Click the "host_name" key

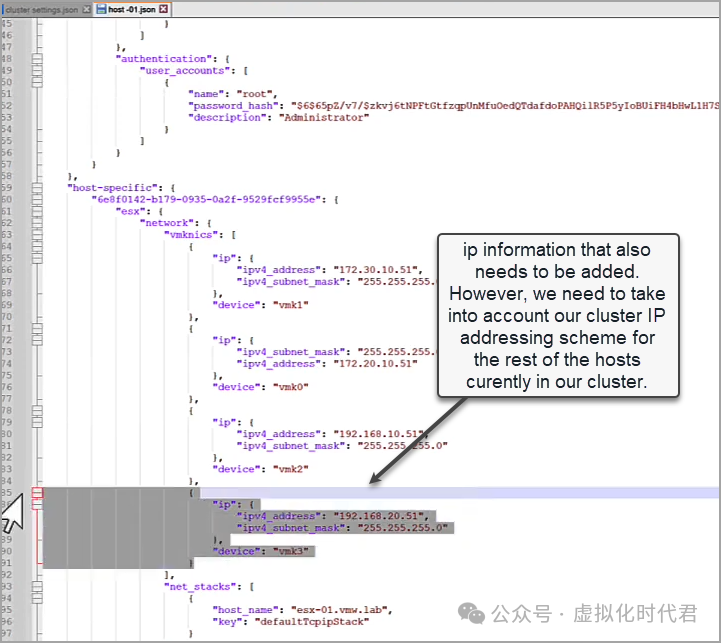246,610
